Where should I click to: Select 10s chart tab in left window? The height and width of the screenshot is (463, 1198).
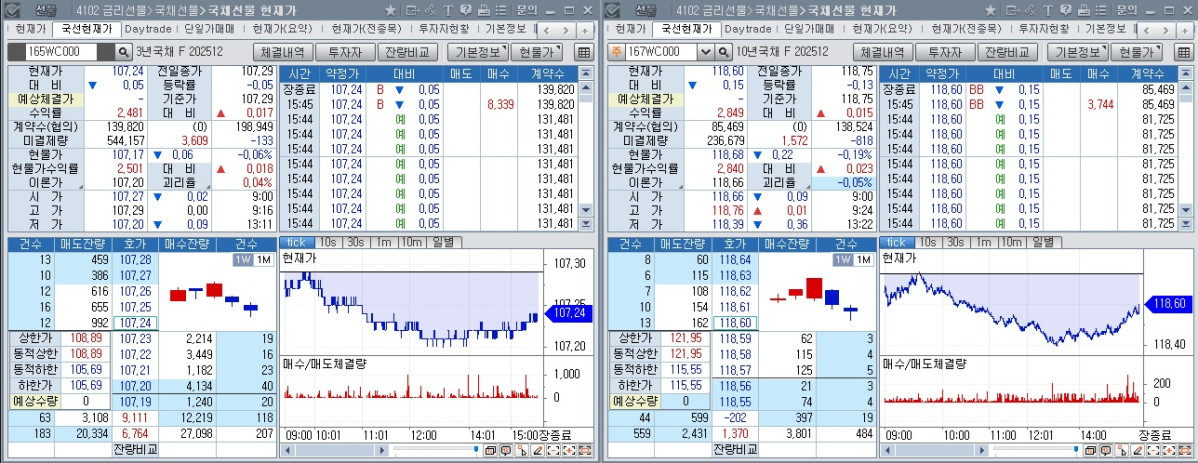coord(326,242)
